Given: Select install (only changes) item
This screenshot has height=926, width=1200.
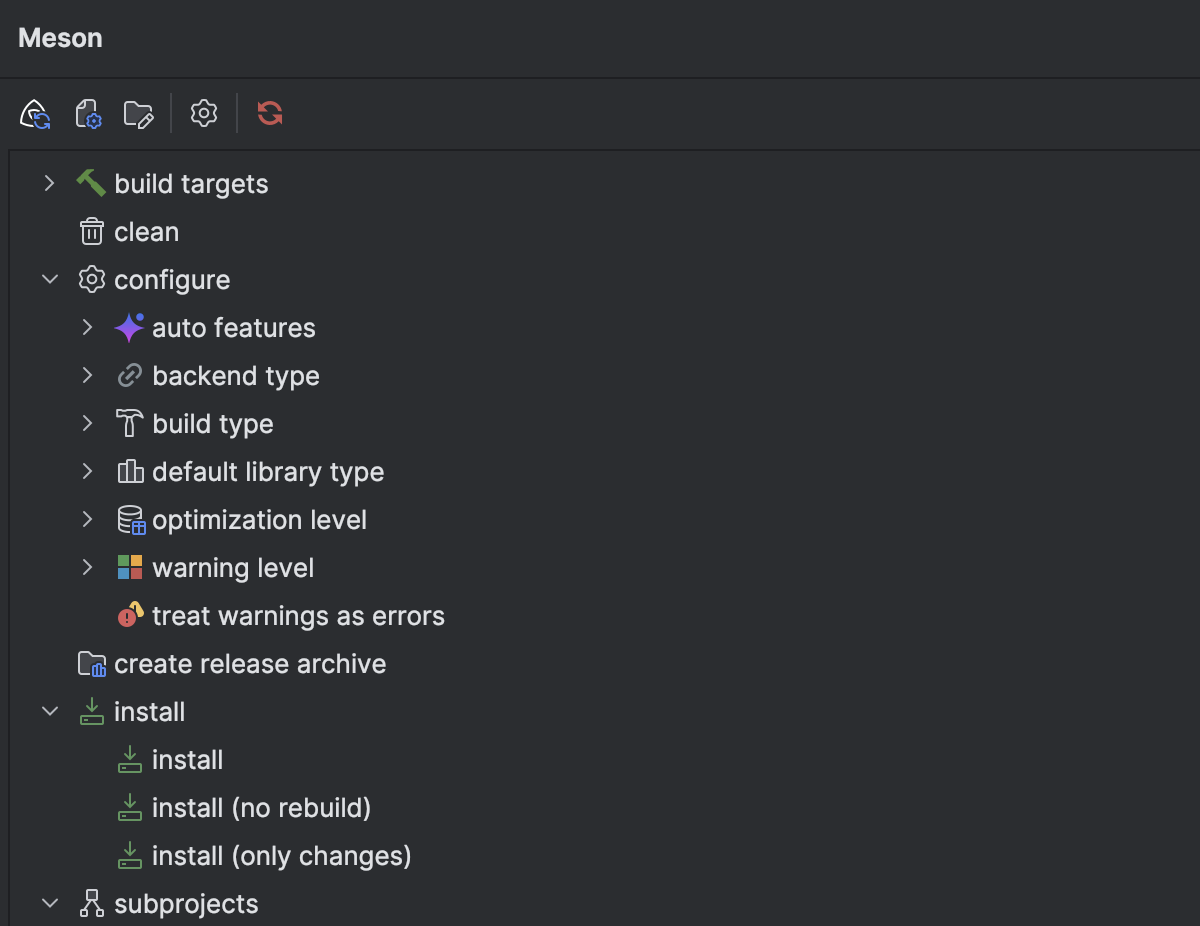Looking at the screenshot, I should (x=281, y=856).
